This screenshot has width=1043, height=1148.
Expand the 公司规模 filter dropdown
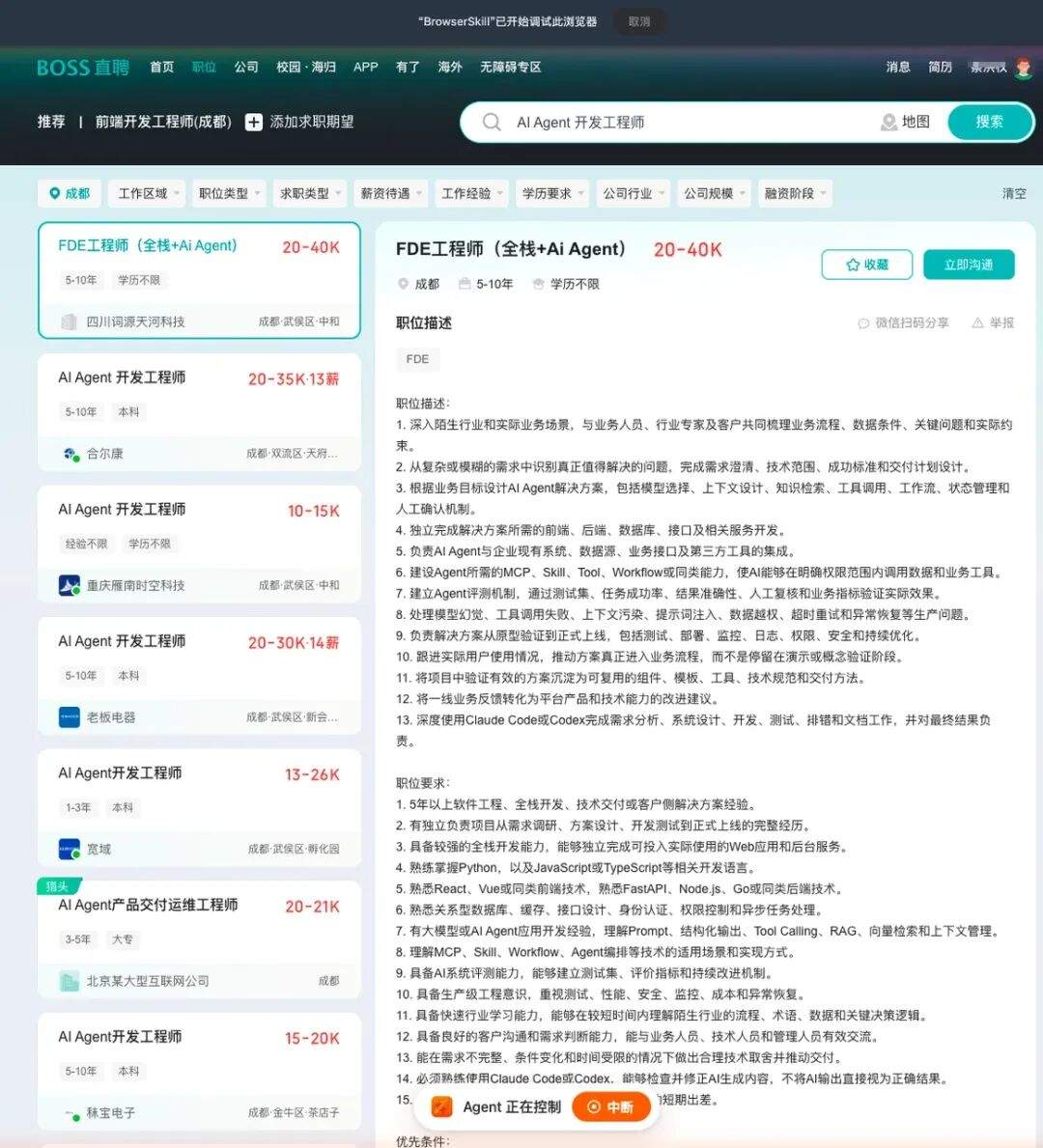pos(714,193)
